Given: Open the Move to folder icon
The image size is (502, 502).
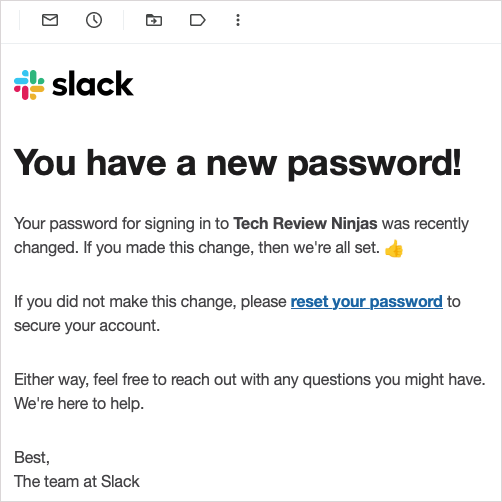Looking at the screenshot, I should pyautogui.click(x=154, y=20).
